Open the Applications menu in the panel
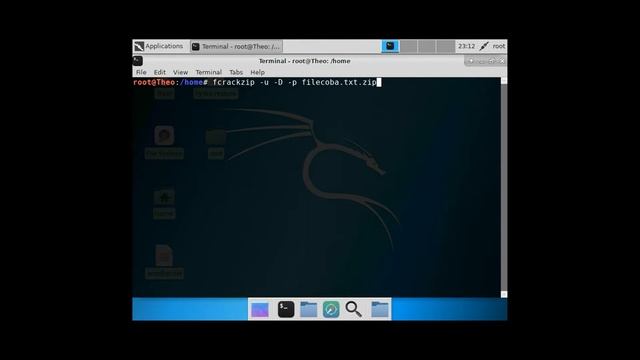The image size is (640, 360). click(x=164, y=46)
